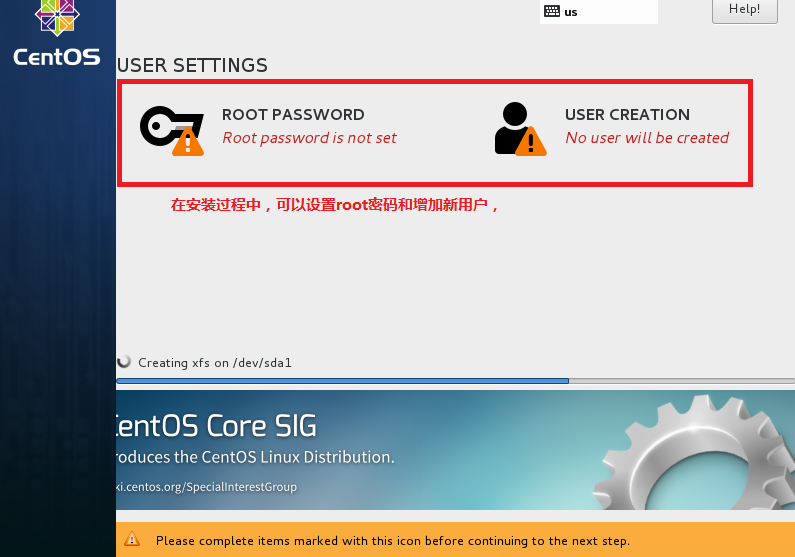Viewport: 795px width, 557px height.
Task: Select the us keyboard layout indicator
Action: pos(599,12)
